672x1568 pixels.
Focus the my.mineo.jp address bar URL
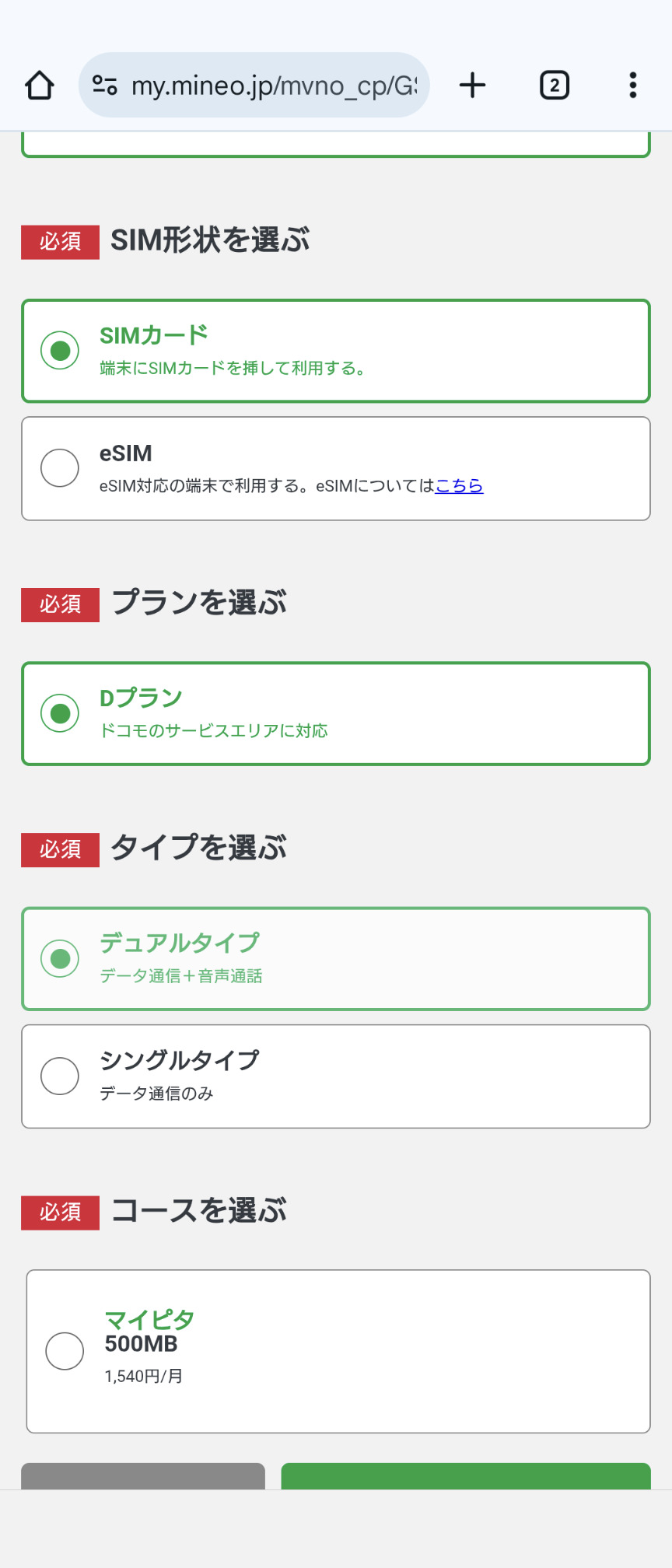pyautogui.click(x=274, y=85)
